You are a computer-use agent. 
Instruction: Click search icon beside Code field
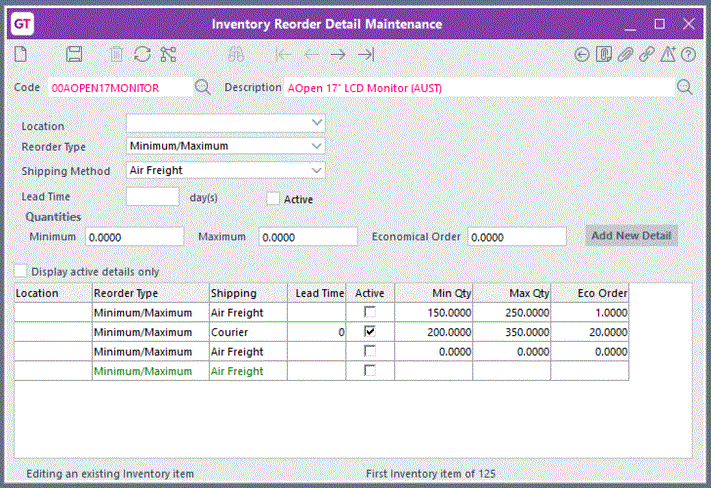tap(203, 88)
